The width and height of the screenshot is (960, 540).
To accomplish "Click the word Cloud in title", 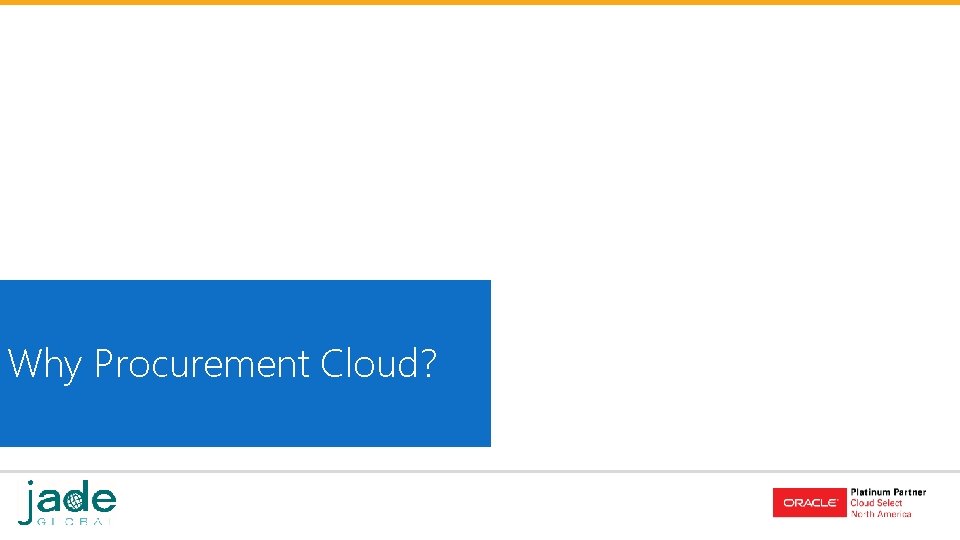I will [370, 362].
